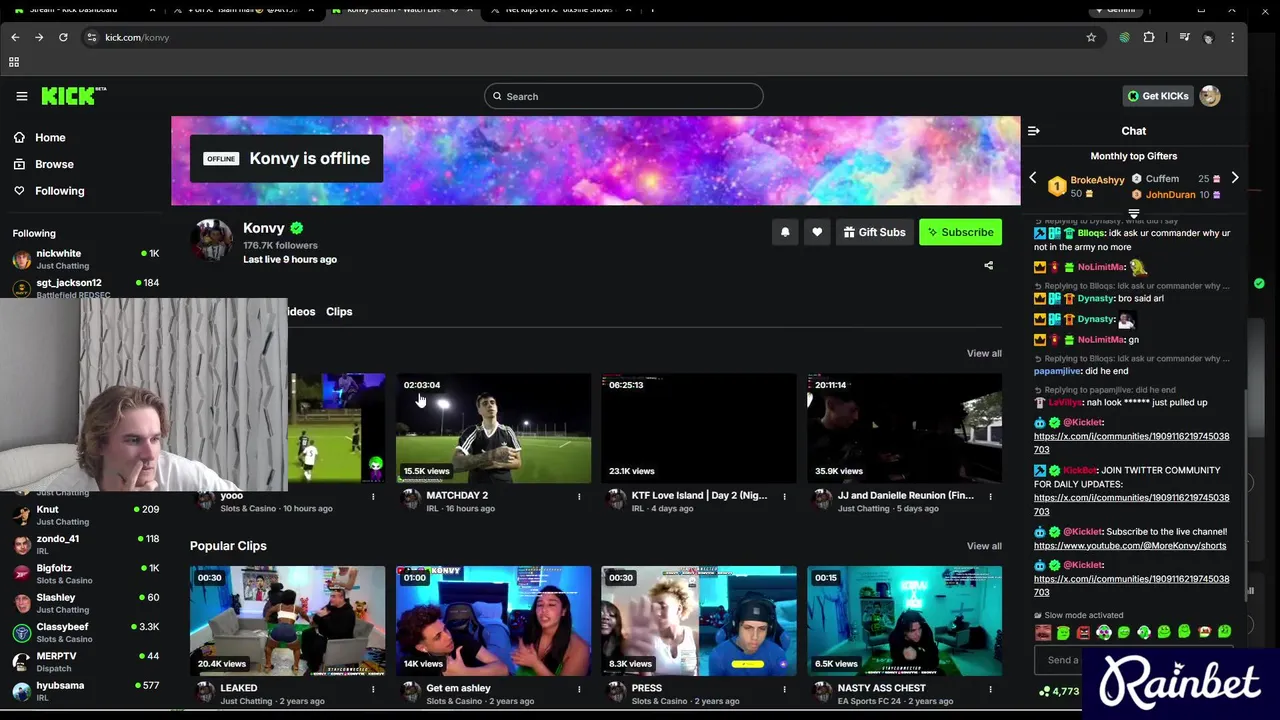Click Konvy's channel avatar
The width and height of the screenshot is (1280, 720).
(212, 240)
